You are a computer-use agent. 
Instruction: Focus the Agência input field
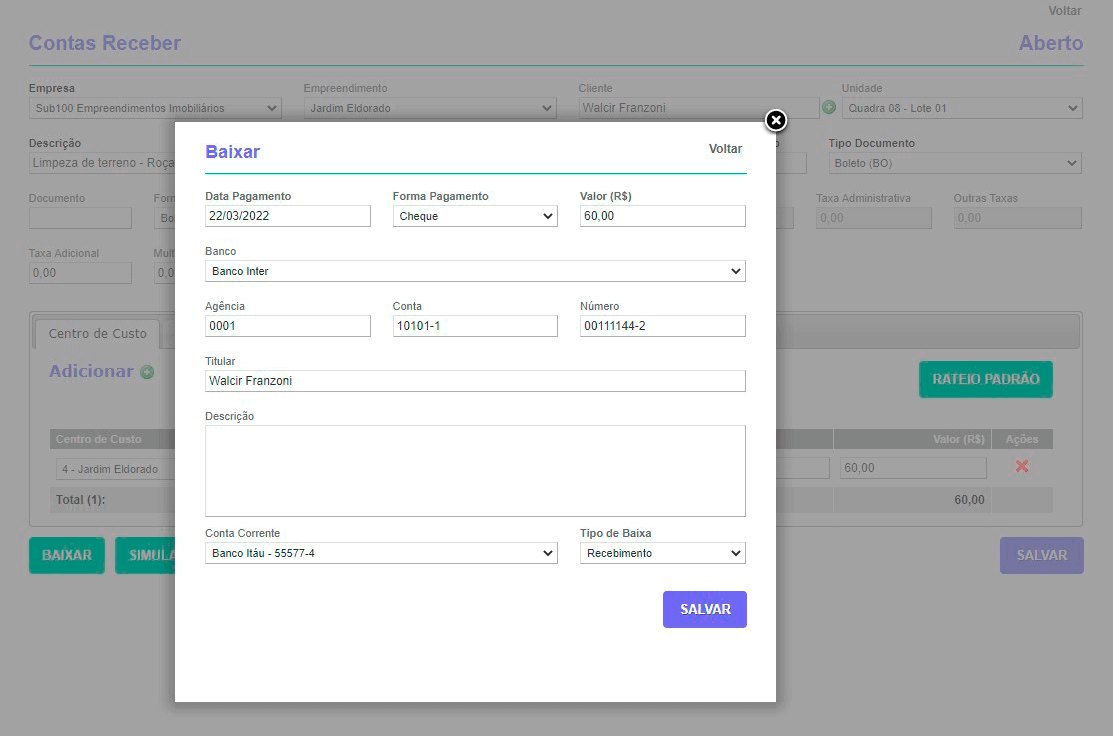pyautogui.click(x=287, y=326)
